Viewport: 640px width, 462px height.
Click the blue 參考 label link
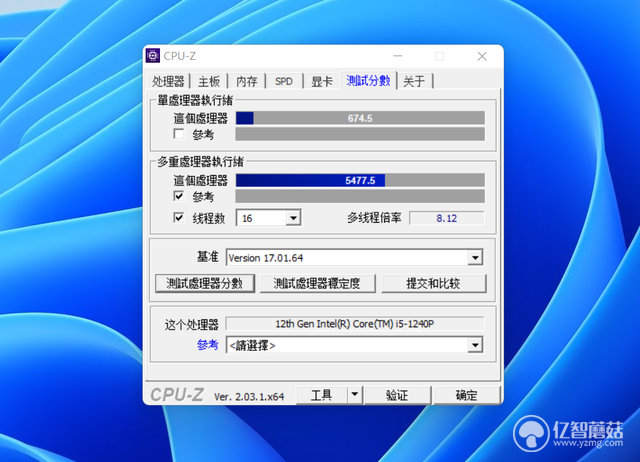[x=207, y=345]
